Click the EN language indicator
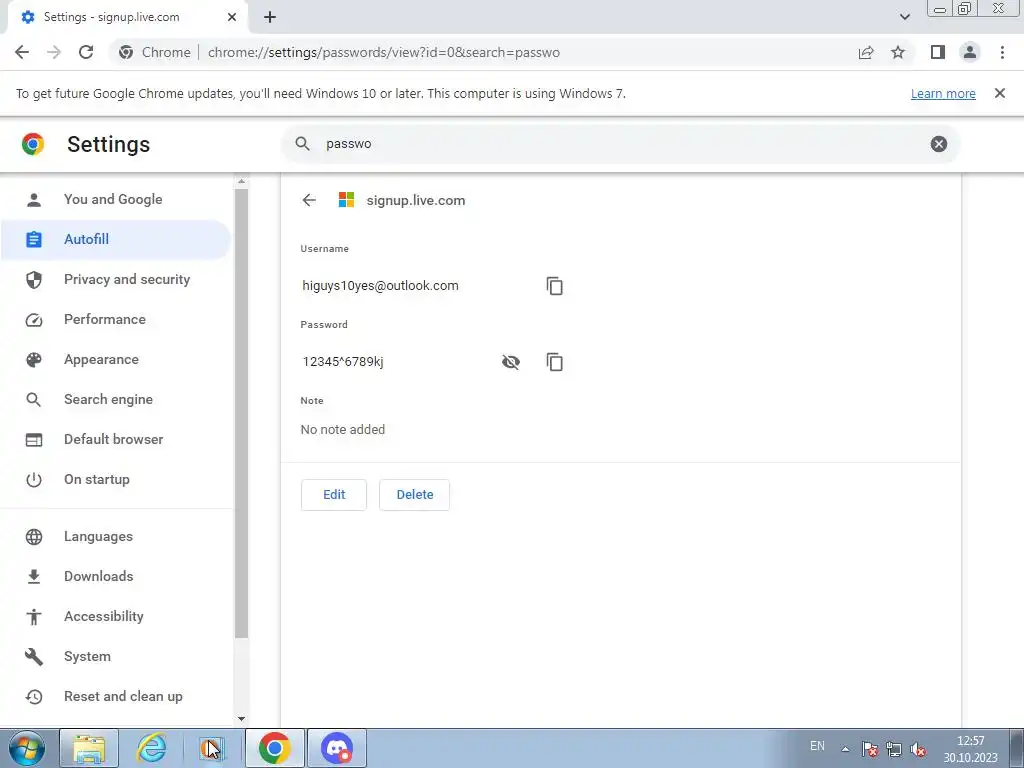This screenshot has height=768, width=1024. click(817, 746)
